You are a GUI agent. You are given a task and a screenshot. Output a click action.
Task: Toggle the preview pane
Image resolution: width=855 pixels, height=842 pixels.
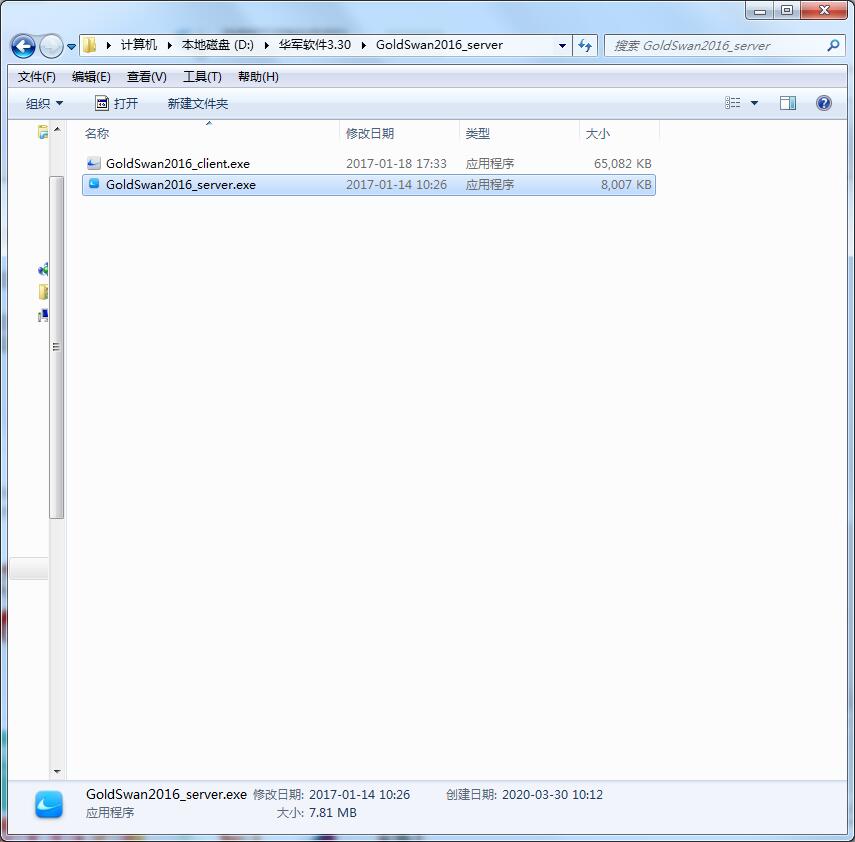787,102
